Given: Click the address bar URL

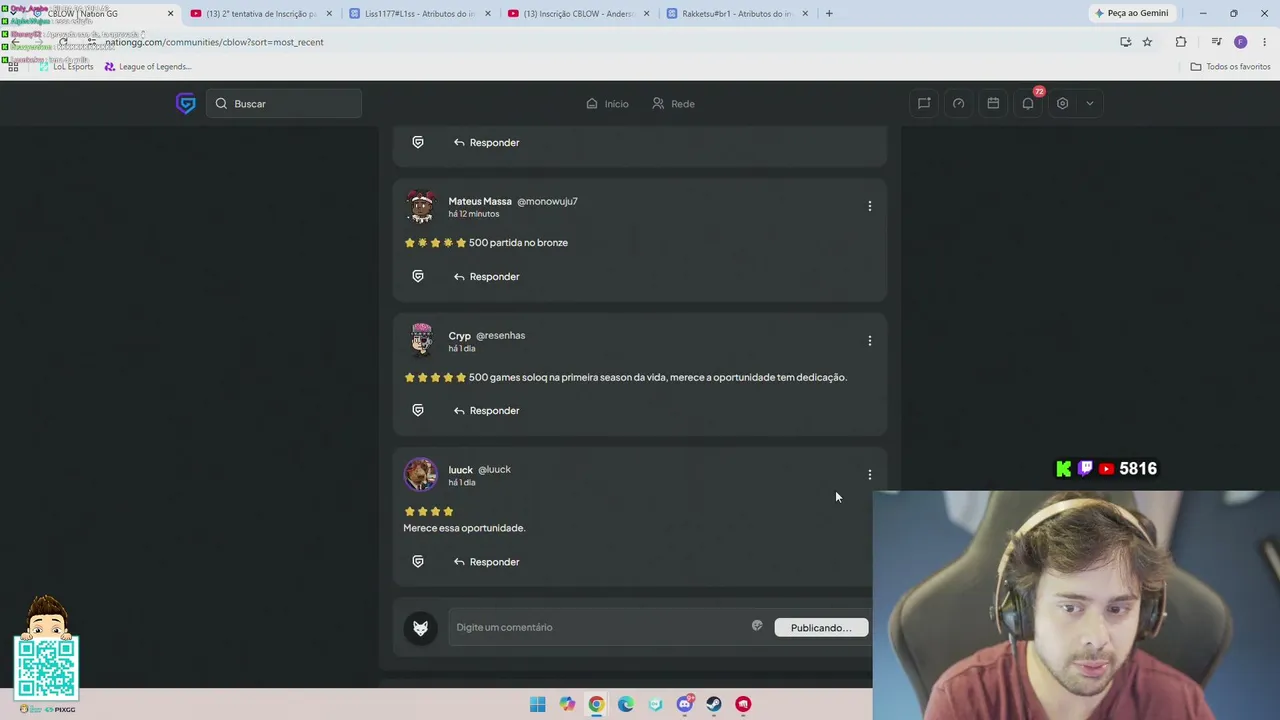Looking at the screenshot, I should 214,42.
